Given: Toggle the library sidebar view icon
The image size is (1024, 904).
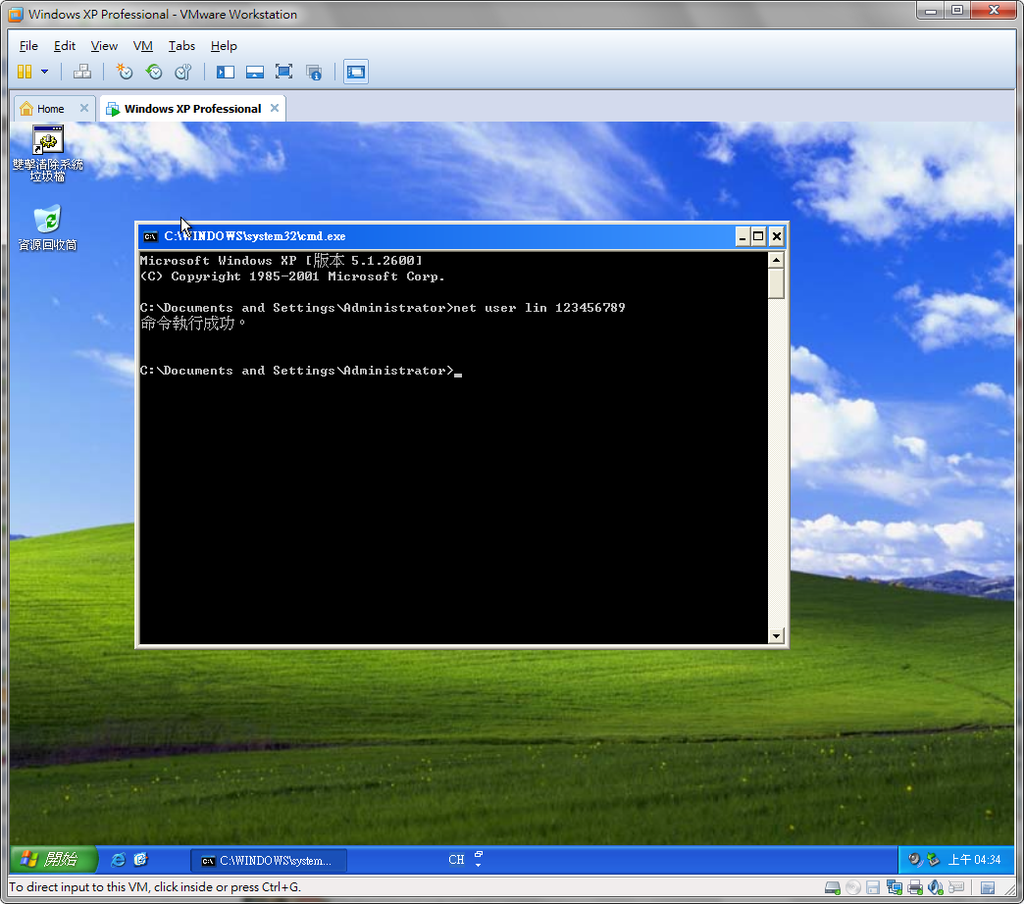Looking at the screenshot, I should coord(225,72).
